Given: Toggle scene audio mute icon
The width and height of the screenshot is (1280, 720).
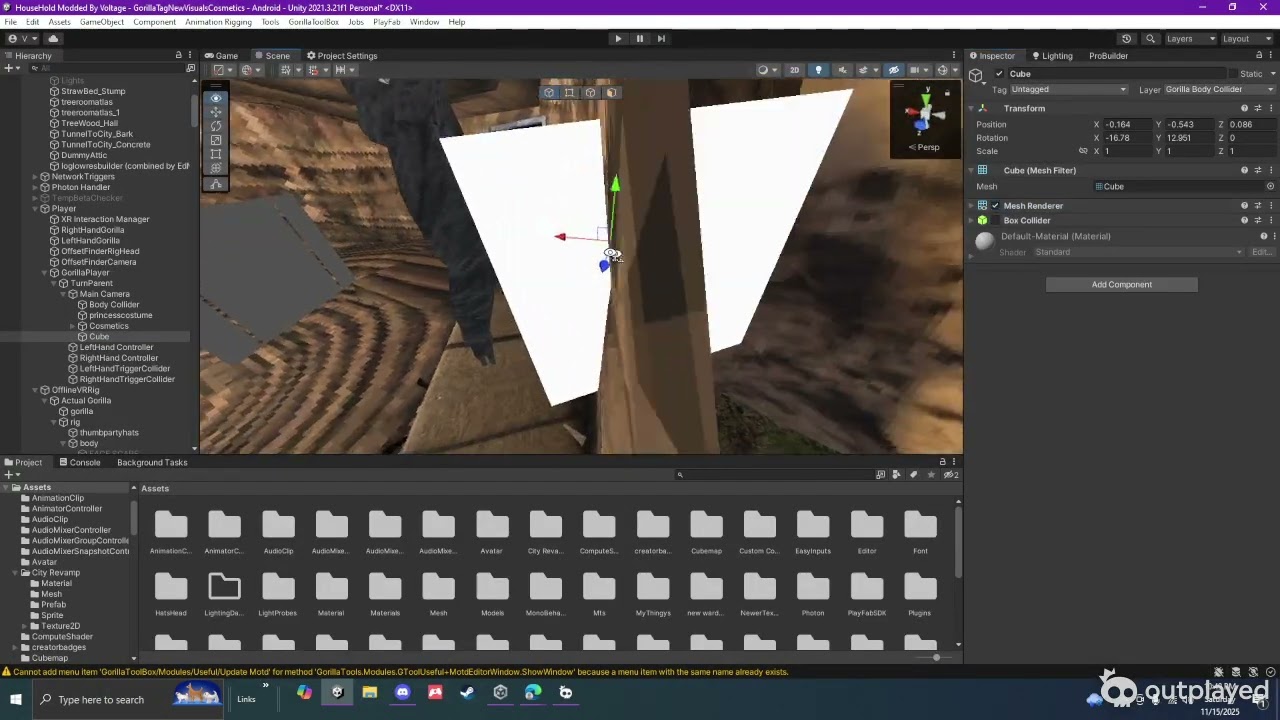Looking at the screenshot, I should [x=841, y=70].
